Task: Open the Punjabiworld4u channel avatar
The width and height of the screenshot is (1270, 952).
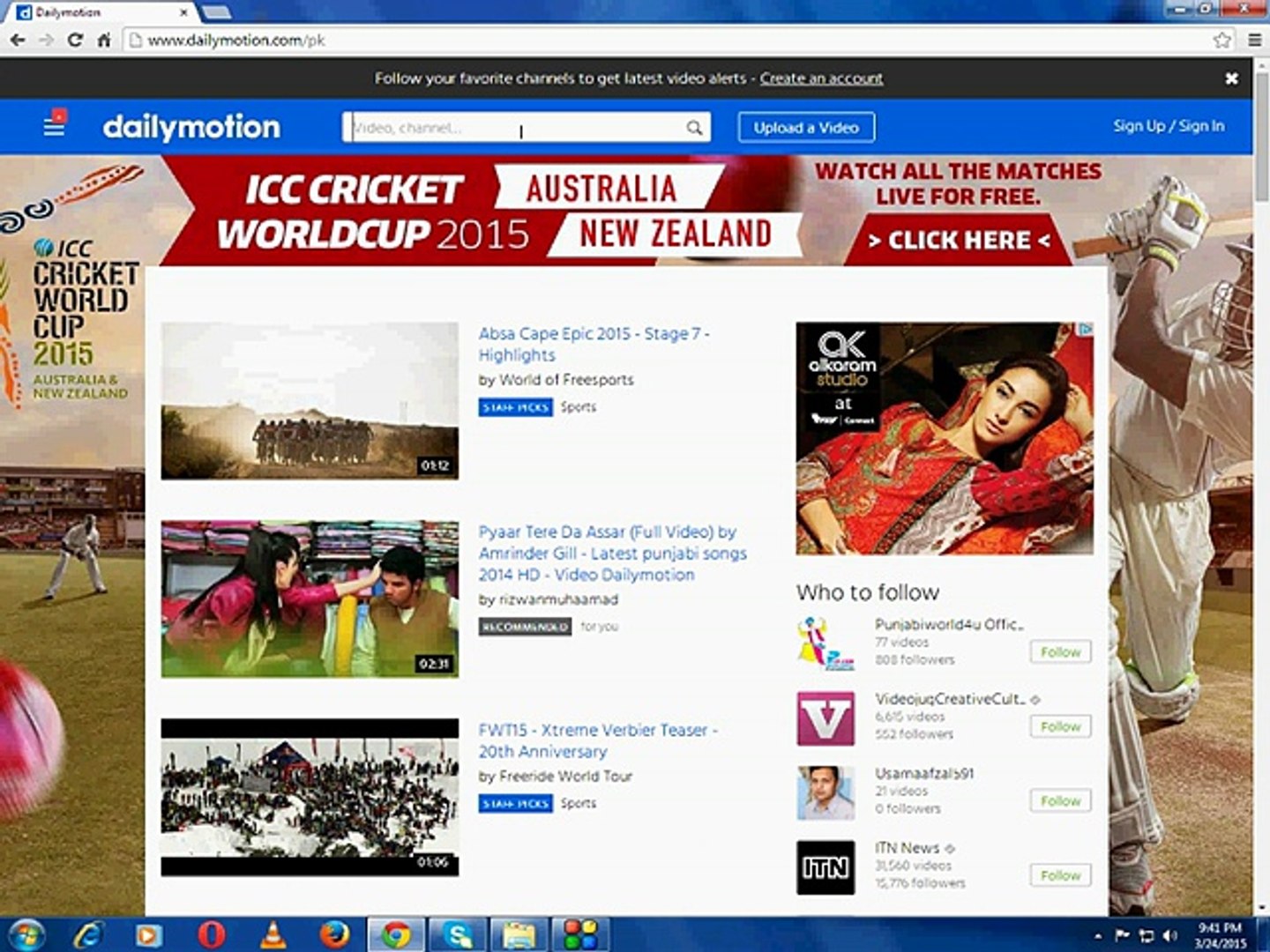Action: point(825,644)
